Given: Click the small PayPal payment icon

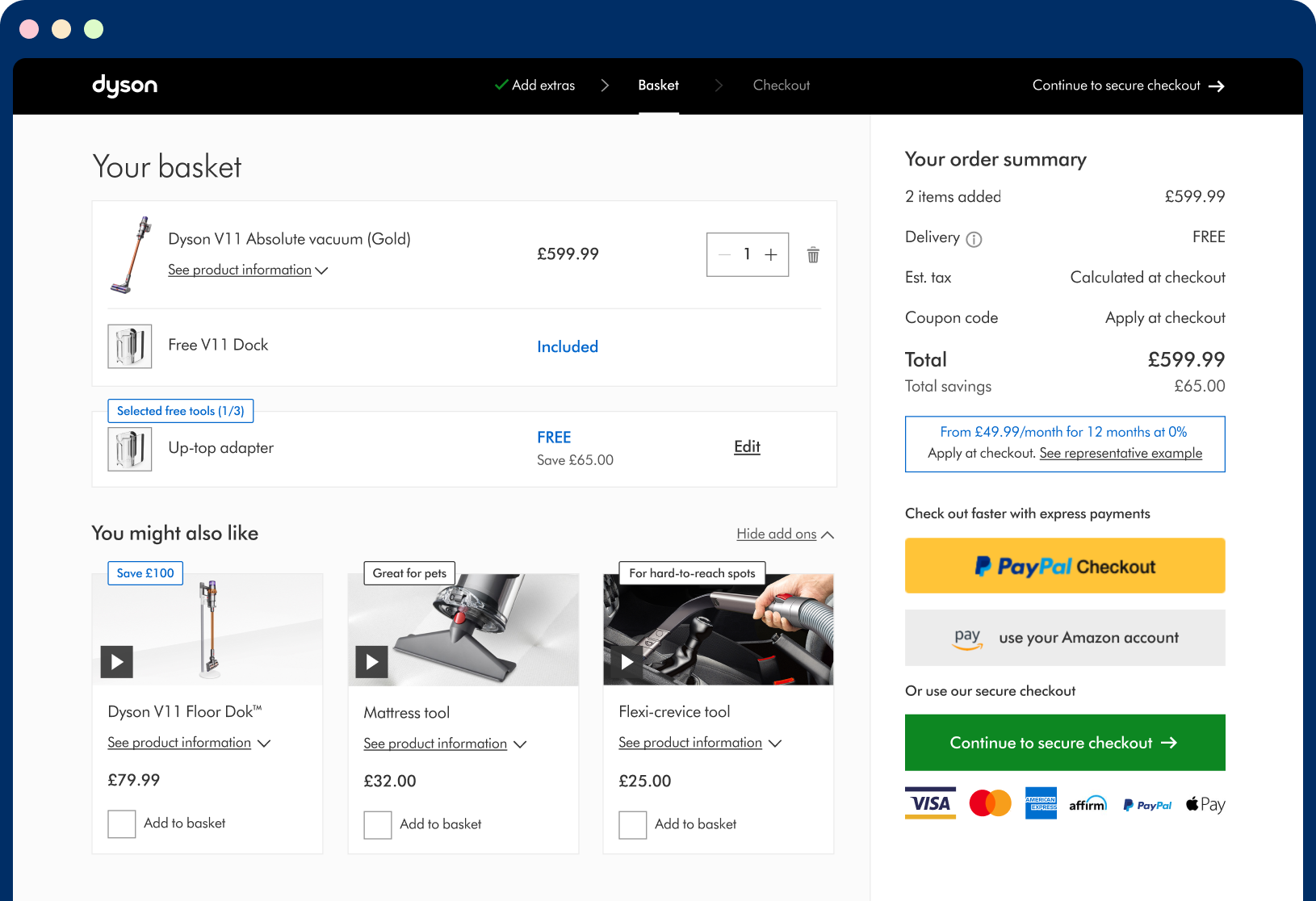Looking at the screenshot, I should click(x=1147, y=805).
